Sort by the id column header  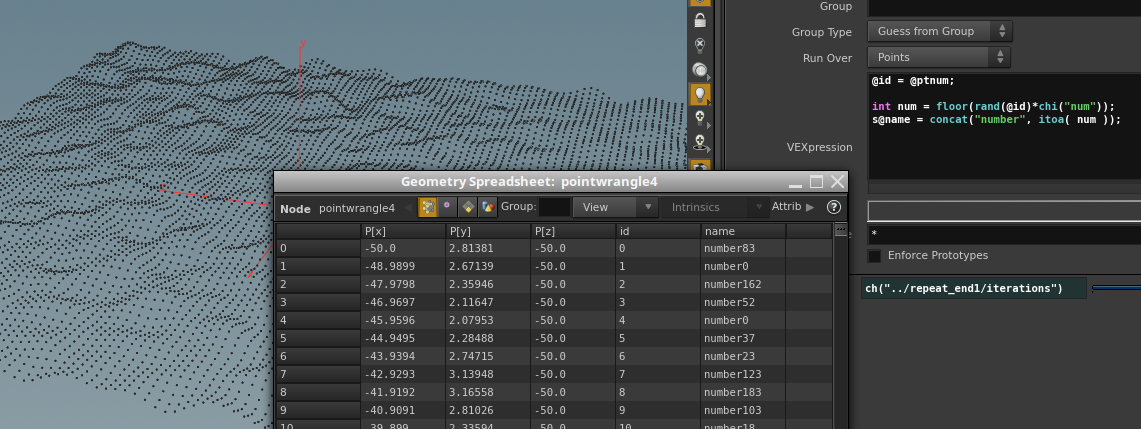coord(658,231)
